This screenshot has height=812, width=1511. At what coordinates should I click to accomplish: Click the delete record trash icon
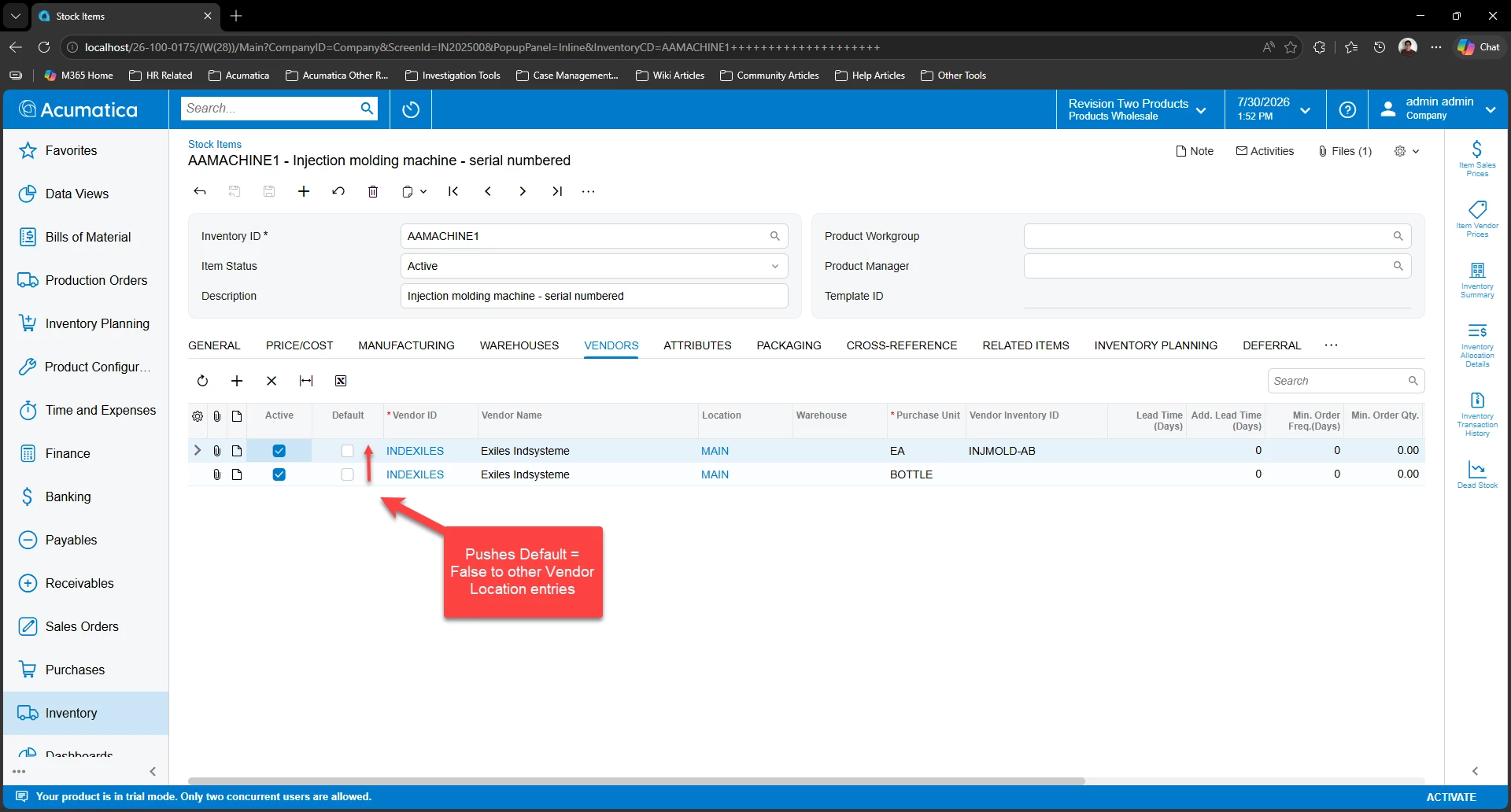373,191
